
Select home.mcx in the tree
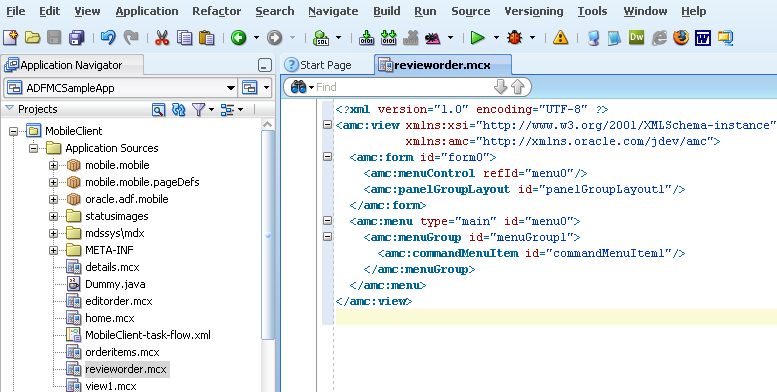tap(110, 318)
